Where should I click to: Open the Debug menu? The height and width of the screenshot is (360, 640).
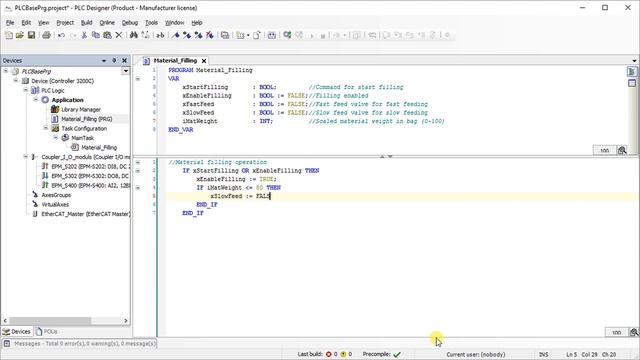point(130,22)
